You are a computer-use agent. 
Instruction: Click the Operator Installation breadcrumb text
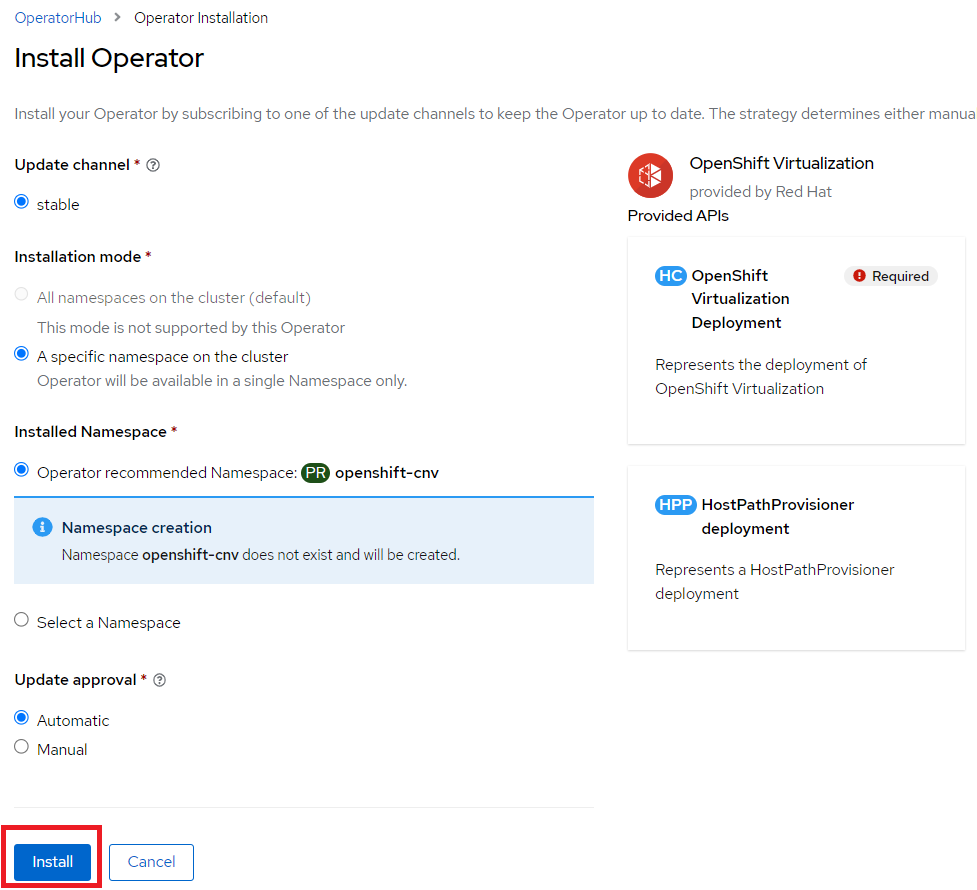pos(201,18)
